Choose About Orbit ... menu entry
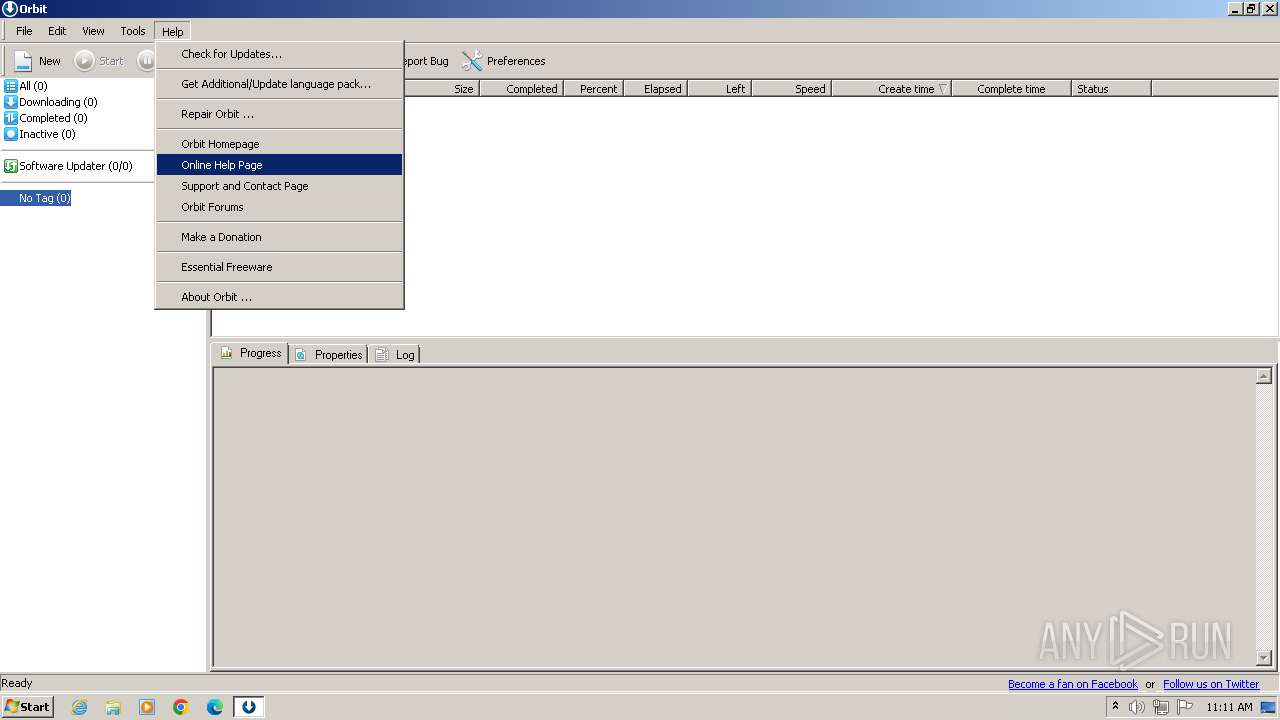Viewport: 1280px width, 720px height. [x=279, y=297]
